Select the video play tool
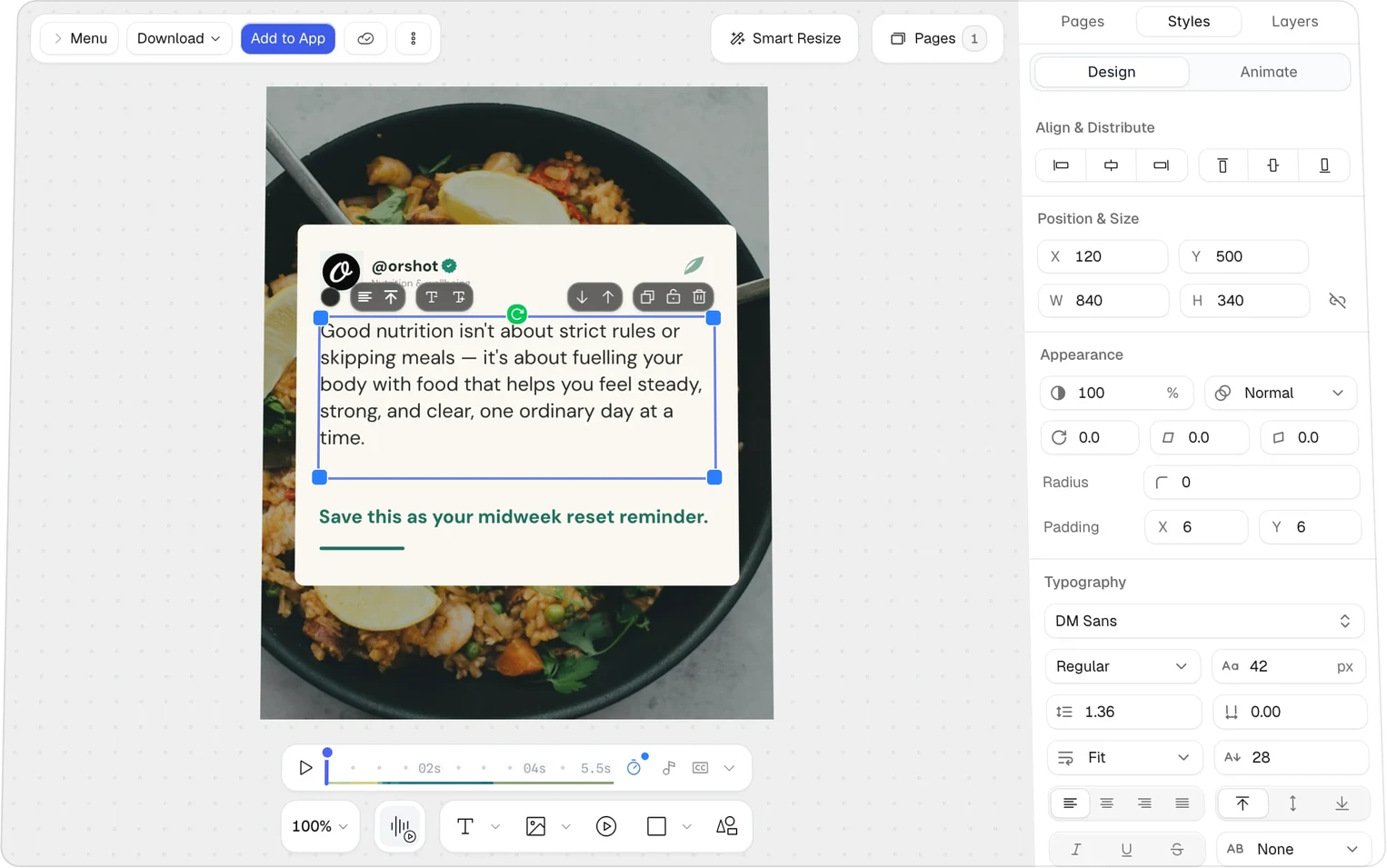The image size is (1387, 868). (606, 826)
